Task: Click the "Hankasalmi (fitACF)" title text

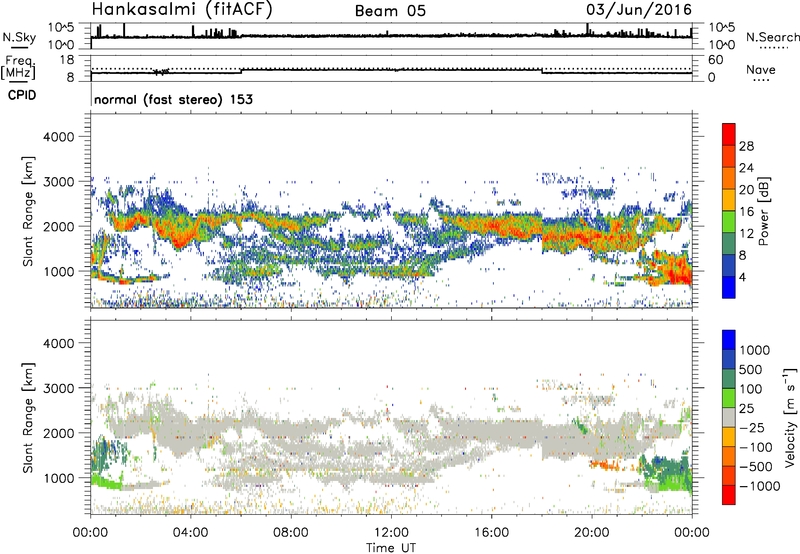Action: click(x=182, y=9)
